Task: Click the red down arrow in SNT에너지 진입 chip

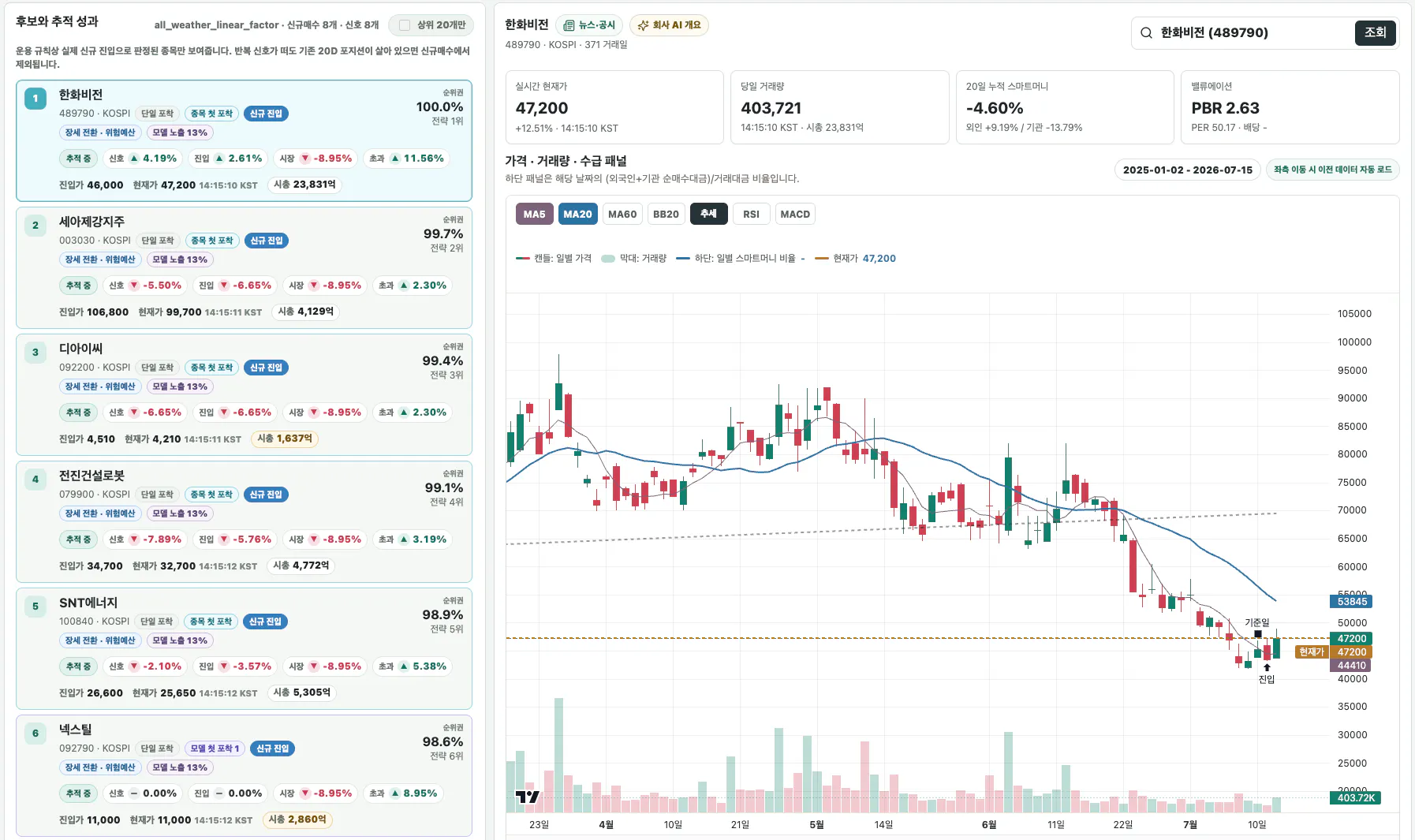Action: point(224,666)
